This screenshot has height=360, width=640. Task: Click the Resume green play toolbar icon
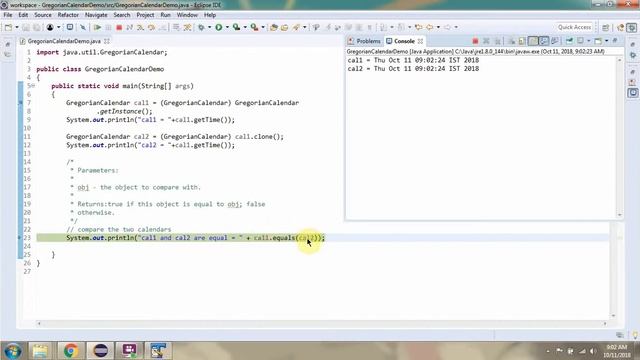pyautogui.click(x=97, y=27)
